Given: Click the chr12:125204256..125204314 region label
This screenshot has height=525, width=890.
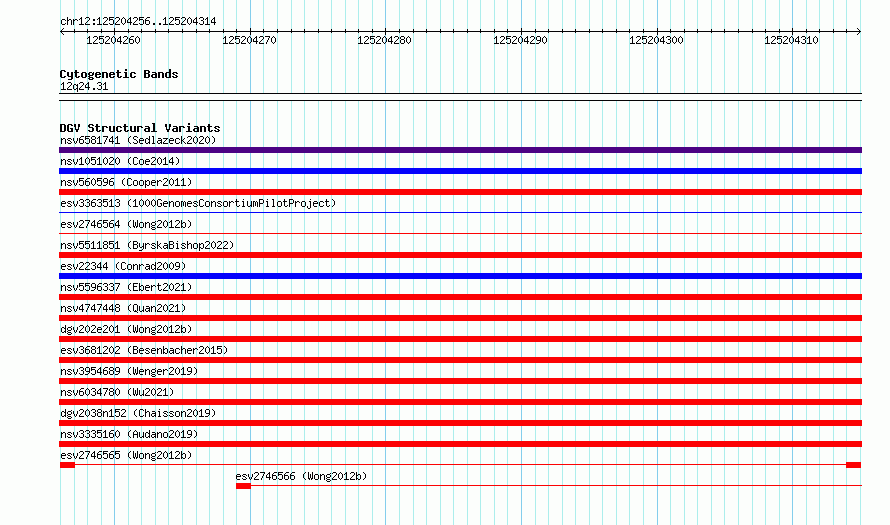Looking at the screenshot, I should (x=138, y=22).
